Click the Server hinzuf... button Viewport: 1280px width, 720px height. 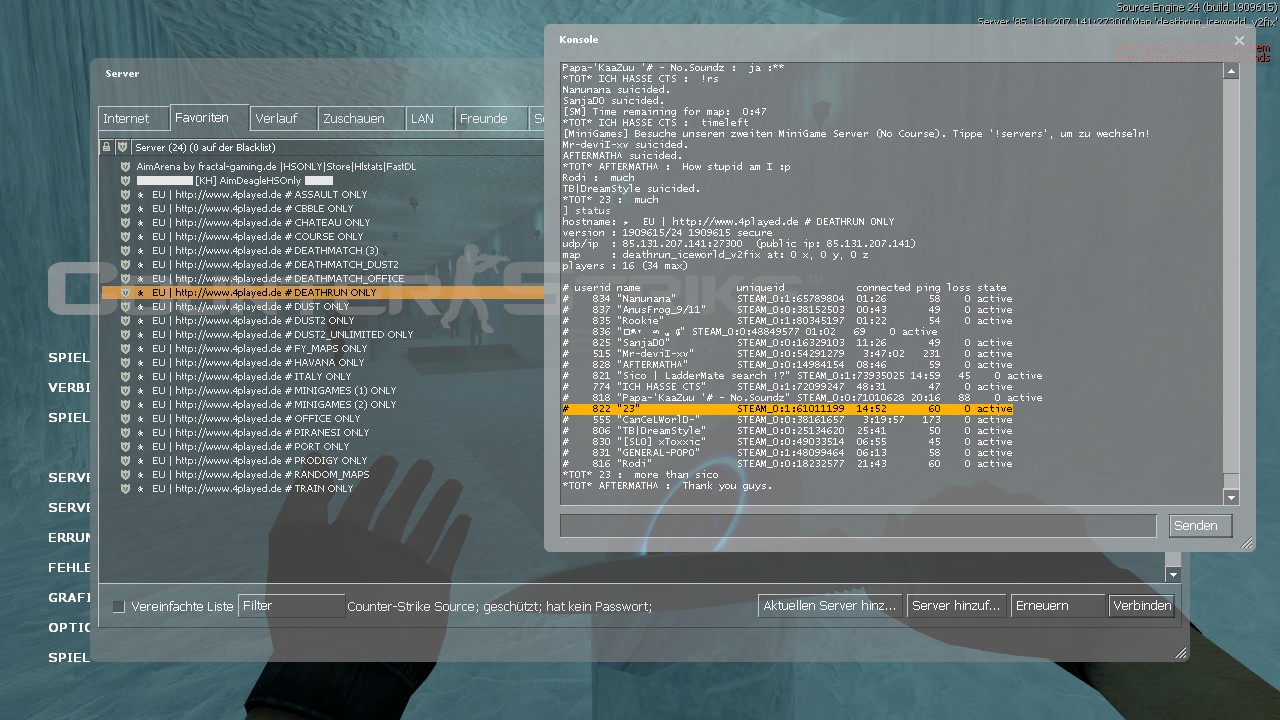pyautogui.click(x=956, y=606)
